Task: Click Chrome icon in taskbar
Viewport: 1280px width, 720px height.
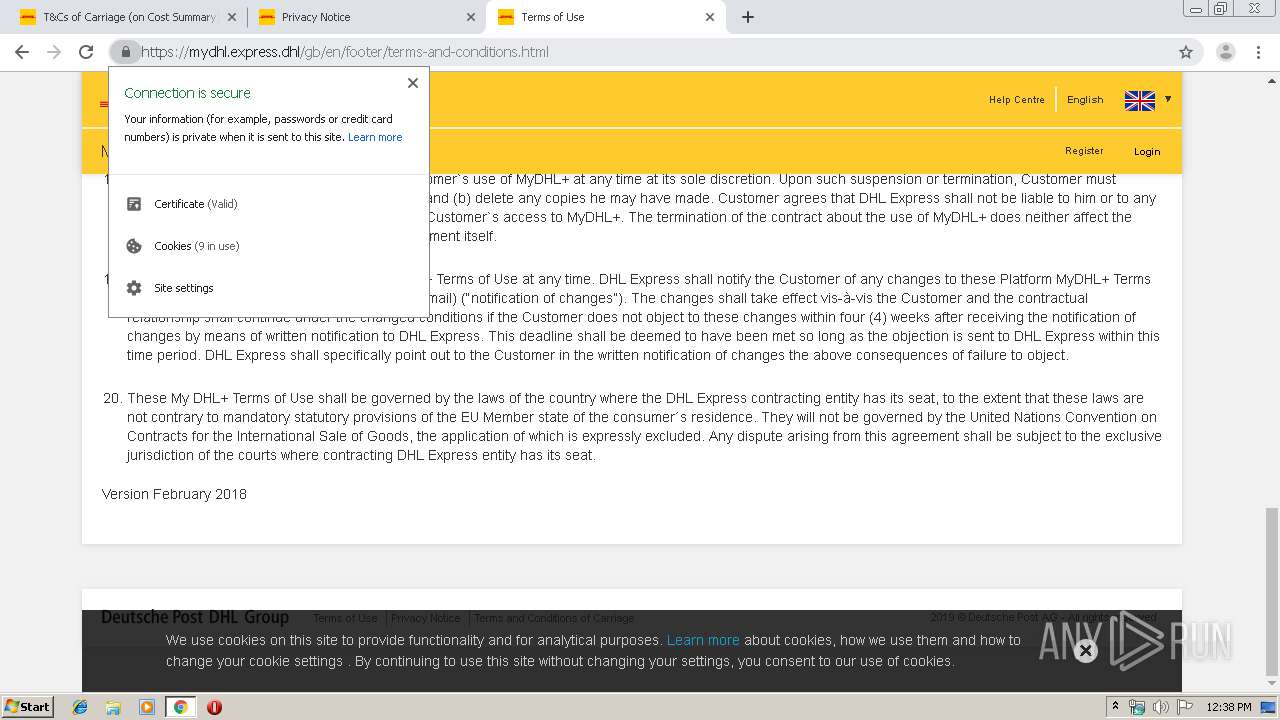Action: click(x=180, y=707)
